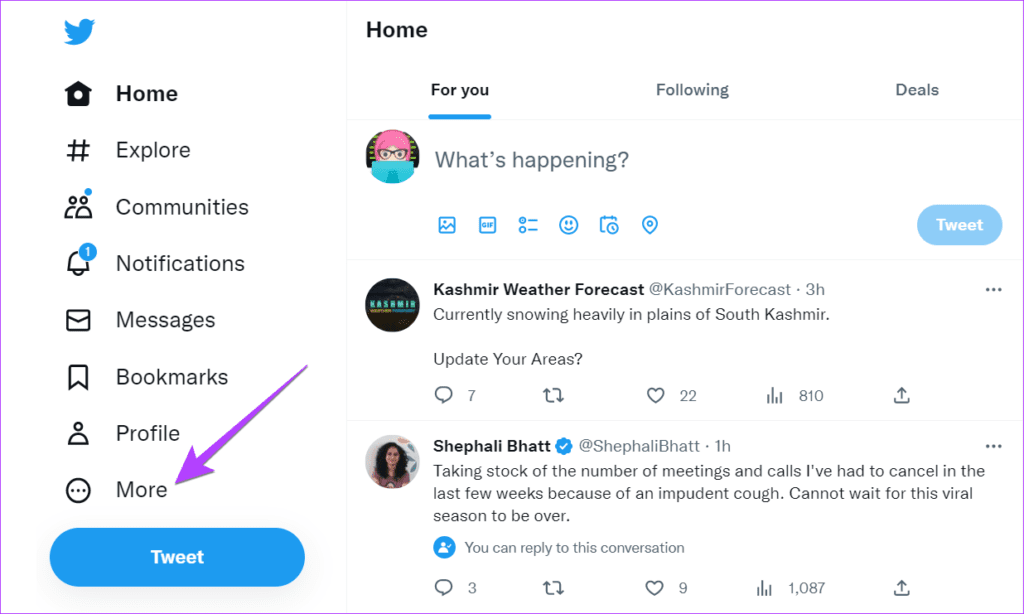Switch to the Following tab
The image size is (1024, 614).
[x=692, y=90]
